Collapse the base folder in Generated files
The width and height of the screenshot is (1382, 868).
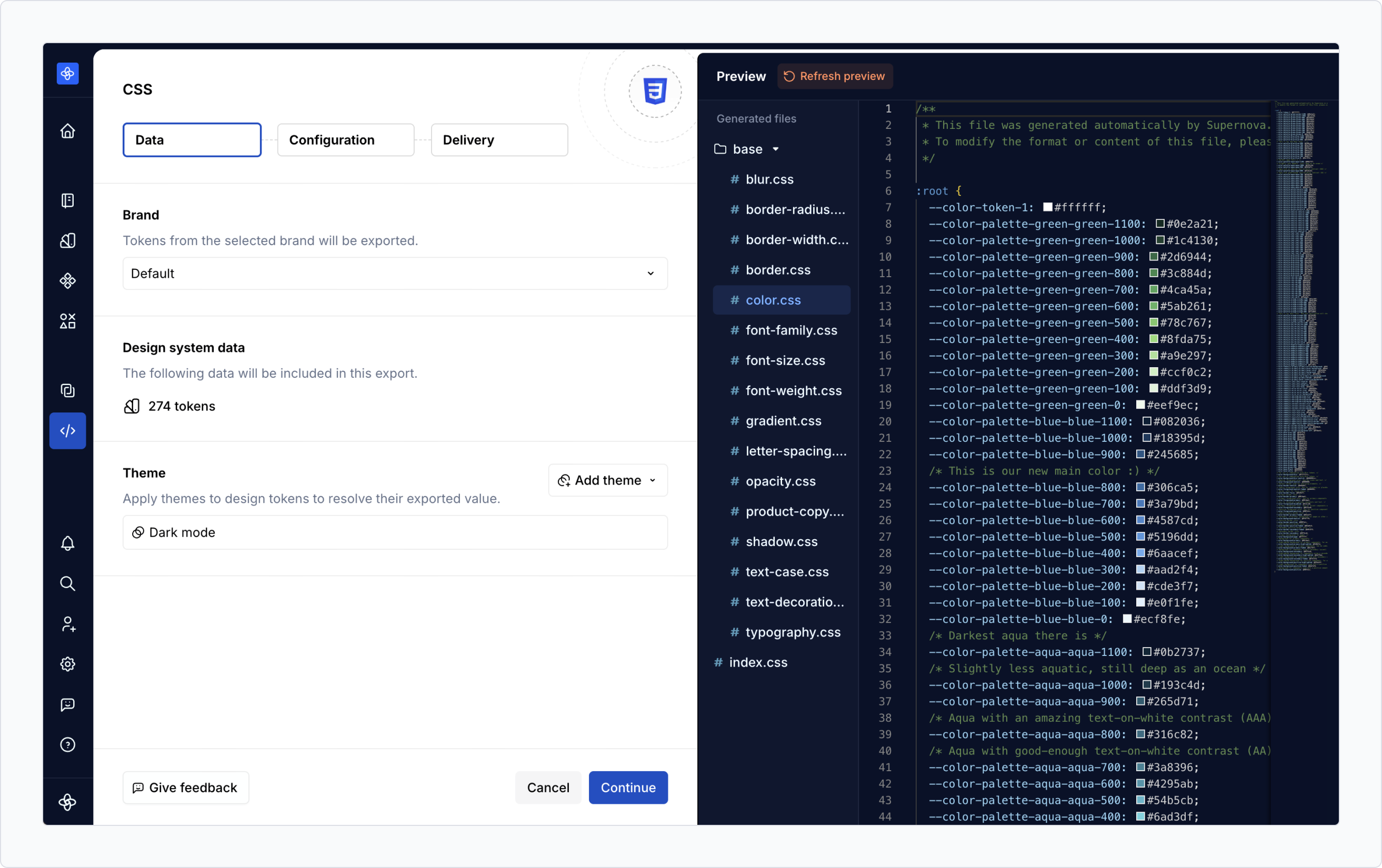(x=776, y=148)
